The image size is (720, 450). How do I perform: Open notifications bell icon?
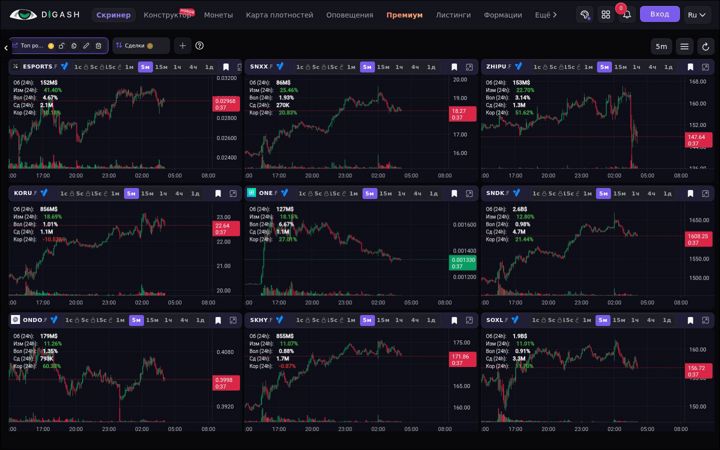tap(627, 15)
